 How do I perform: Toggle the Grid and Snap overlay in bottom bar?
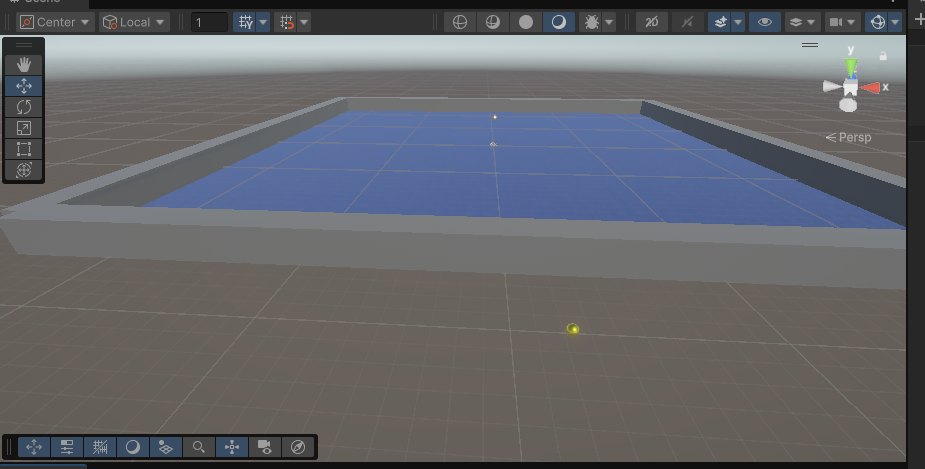pos(100,447)
